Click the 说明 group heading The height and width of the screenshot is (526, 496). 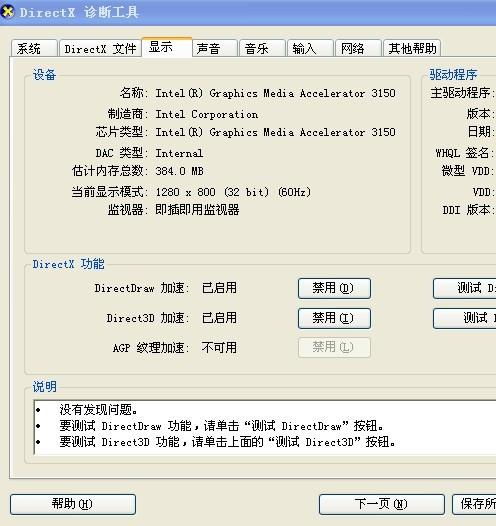[44, 386]
